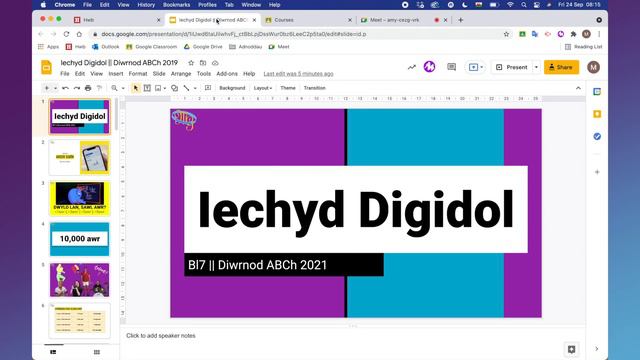Open the Format menu

(138, 74)
